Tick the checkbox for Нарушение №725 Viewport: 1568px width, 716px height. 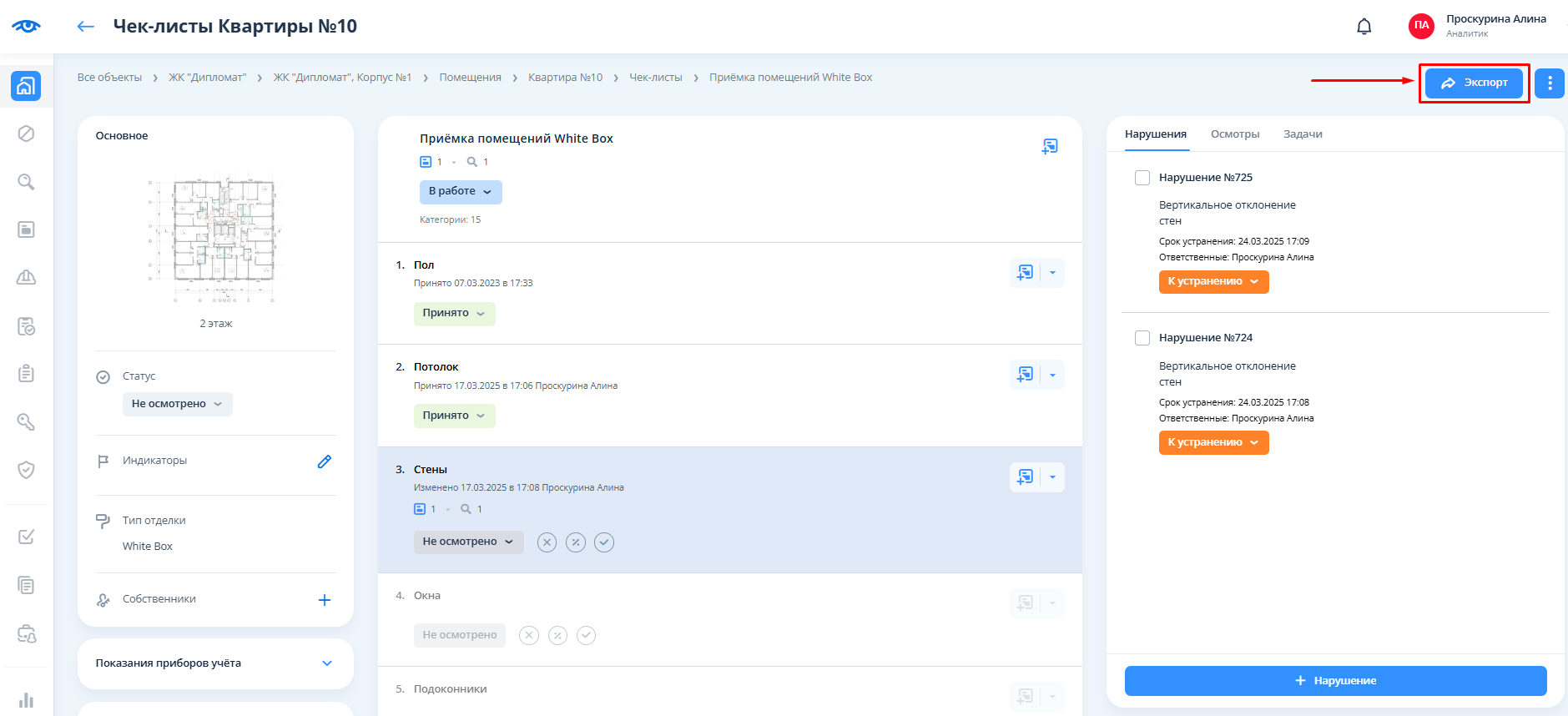tap(1142, 178)
